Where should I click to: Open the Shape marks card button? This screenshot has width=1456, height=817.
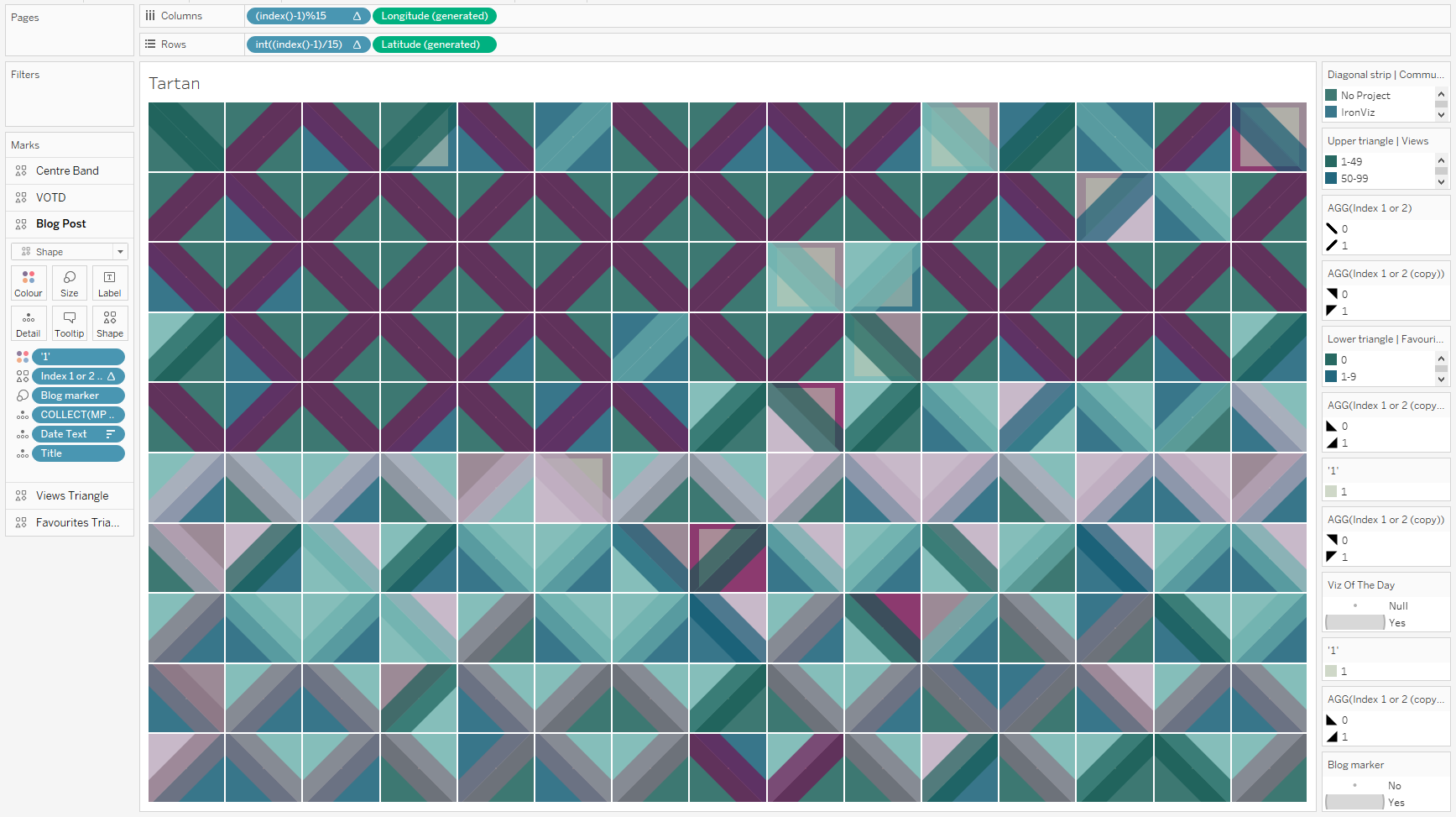[110, 323]
